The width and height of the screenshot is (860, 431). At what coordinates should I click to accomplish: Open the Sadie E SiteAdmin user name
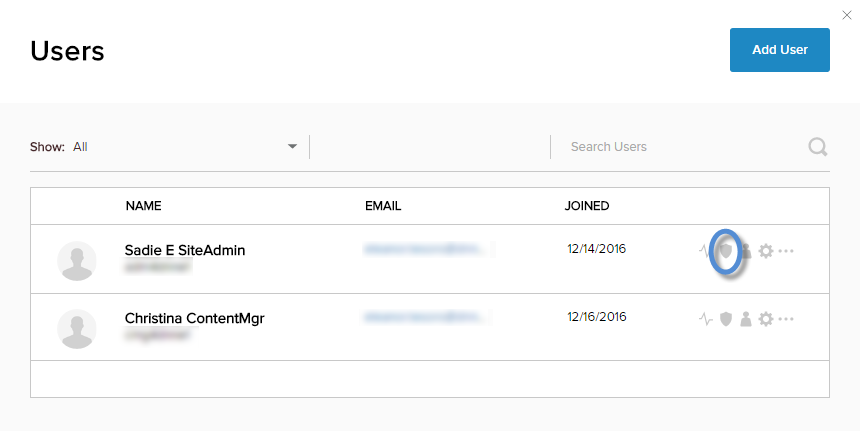(185, 250)
